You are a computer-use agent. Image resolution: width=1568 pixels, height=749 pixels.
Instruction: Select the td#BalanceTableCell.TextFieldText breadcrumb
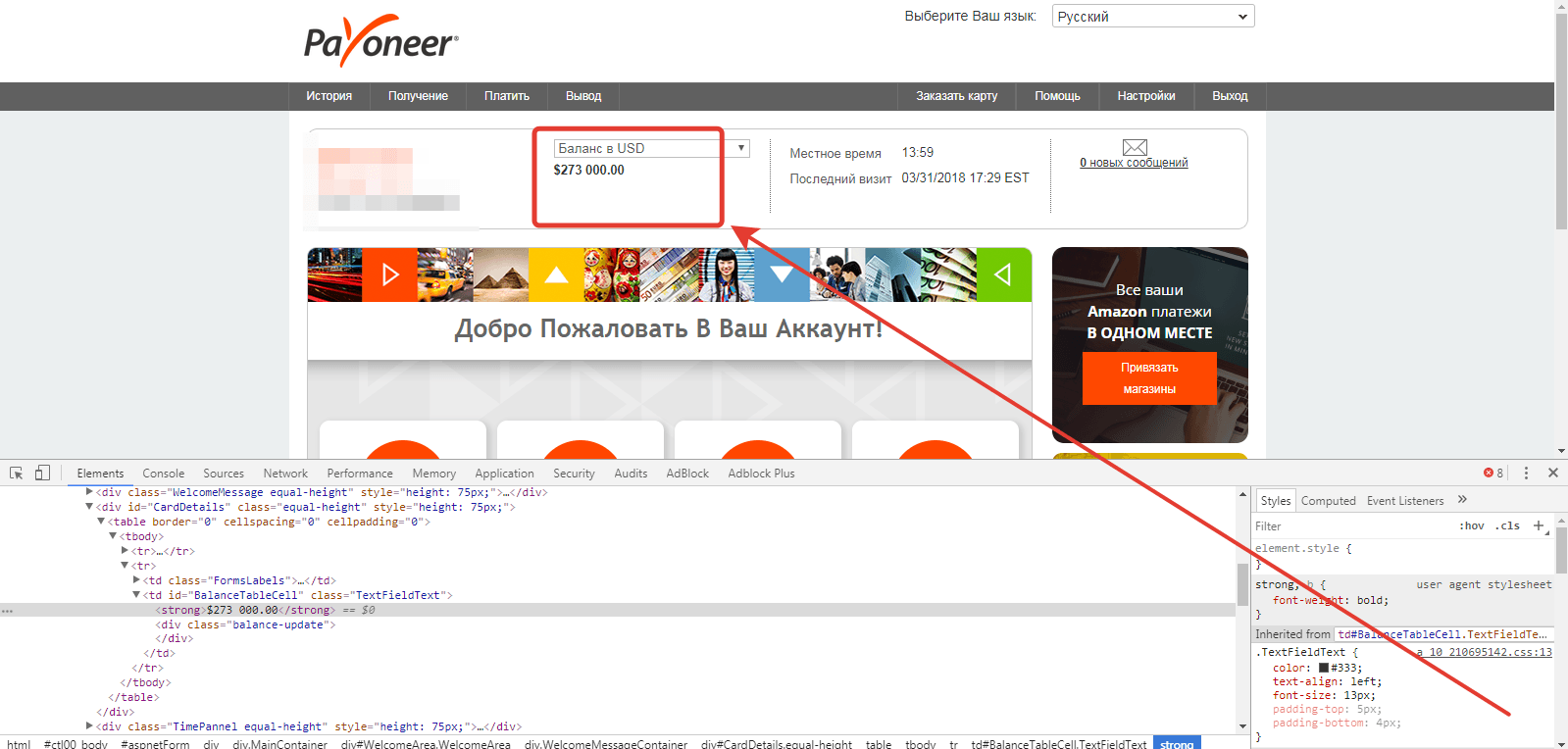coord(1059,744)
